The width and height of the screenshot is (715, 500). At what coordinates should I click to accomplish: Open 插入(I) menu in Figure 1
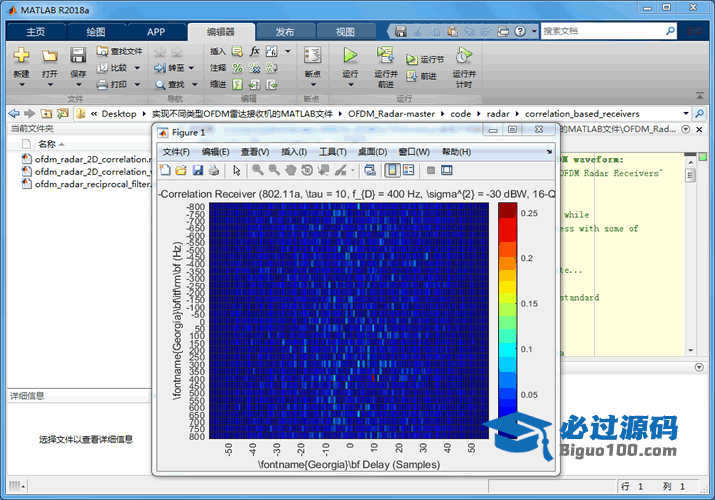pyautogui.click(x=294, y=152)
